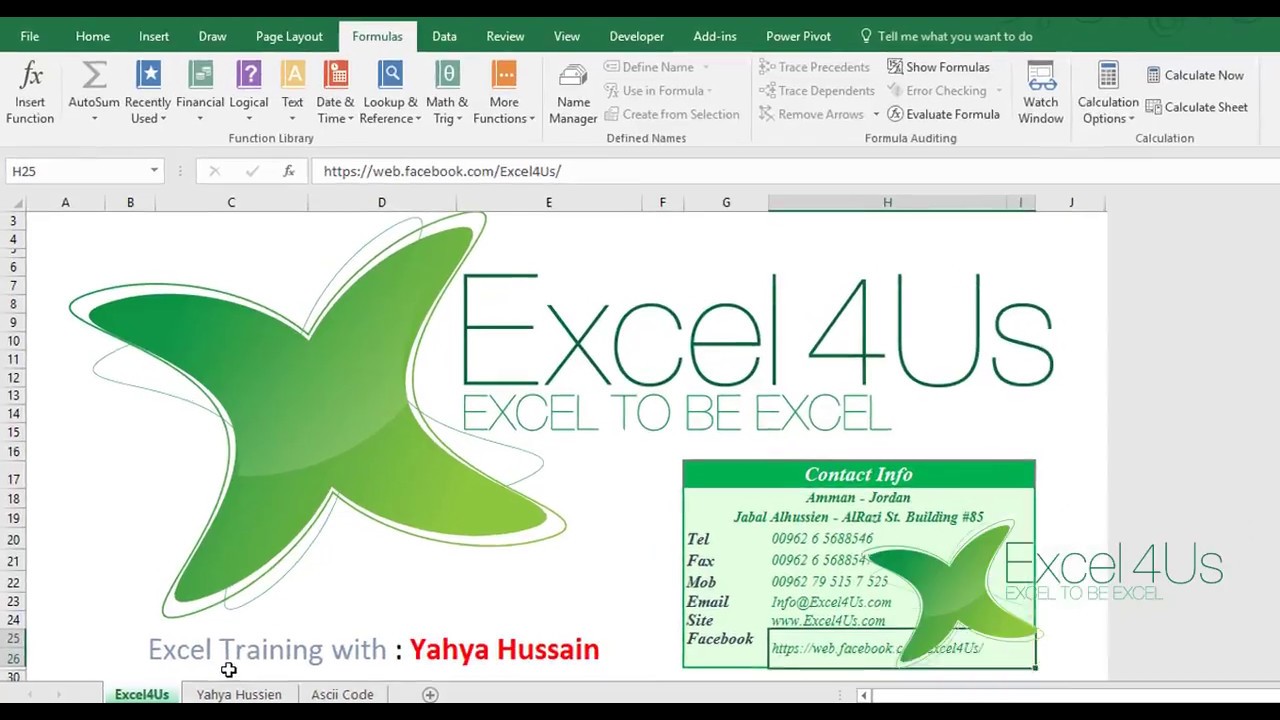This screenshot has width=1280, height=720.
Task: Click the AutoSum sigma icon
Action: point(94,75)
